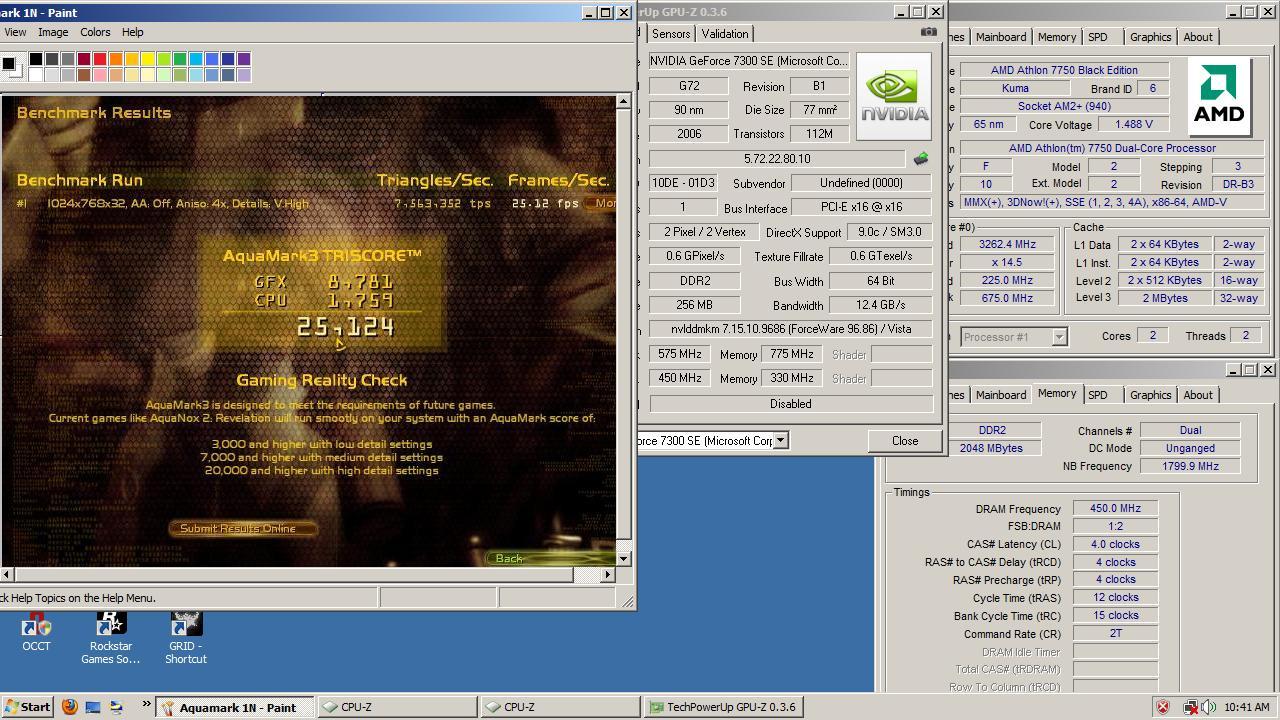Open Memory tab in upper CPU-Z window
The width and height of the screenshot is (1280, 720).
pyautogui.click(x=1057, y=37)
